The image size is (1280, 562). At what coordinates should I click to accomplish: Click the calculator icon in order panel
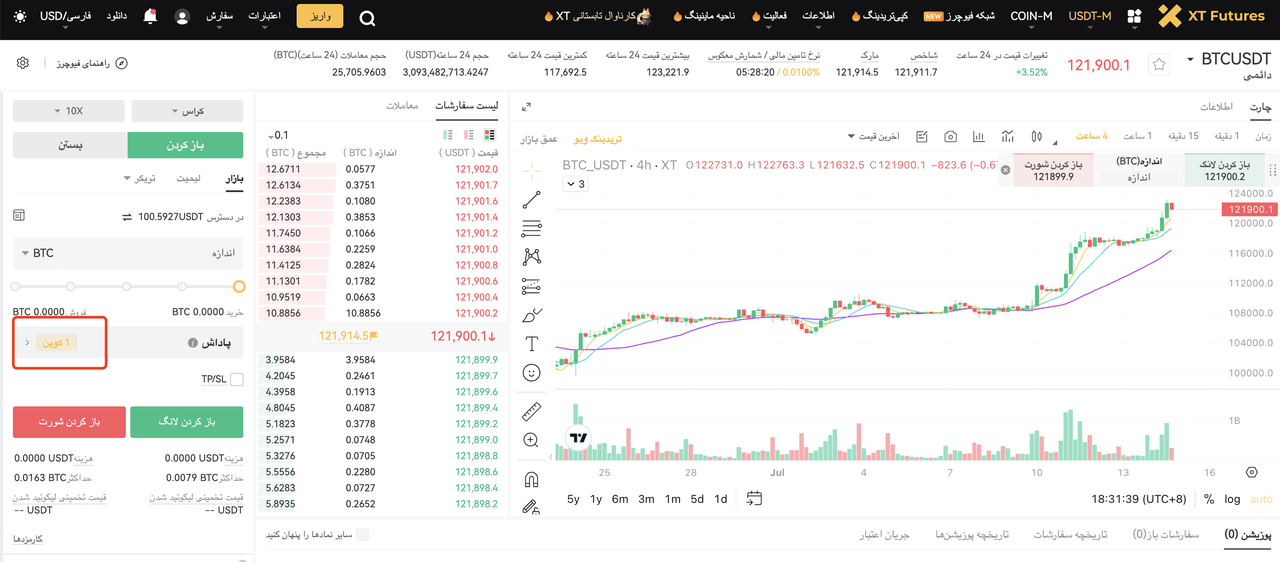(x=19, y=215)
